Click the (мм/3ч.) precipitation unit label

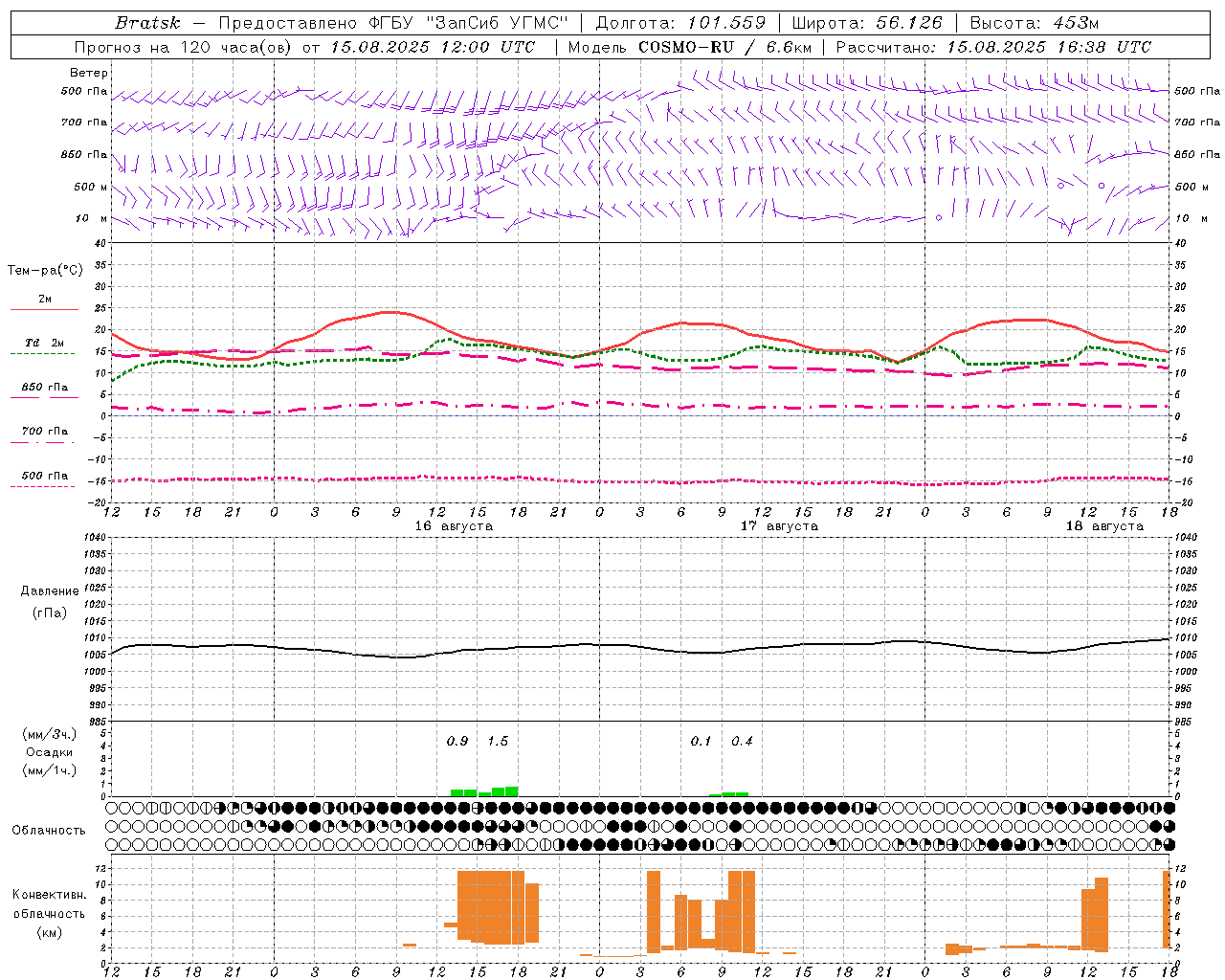coord(50,735)
